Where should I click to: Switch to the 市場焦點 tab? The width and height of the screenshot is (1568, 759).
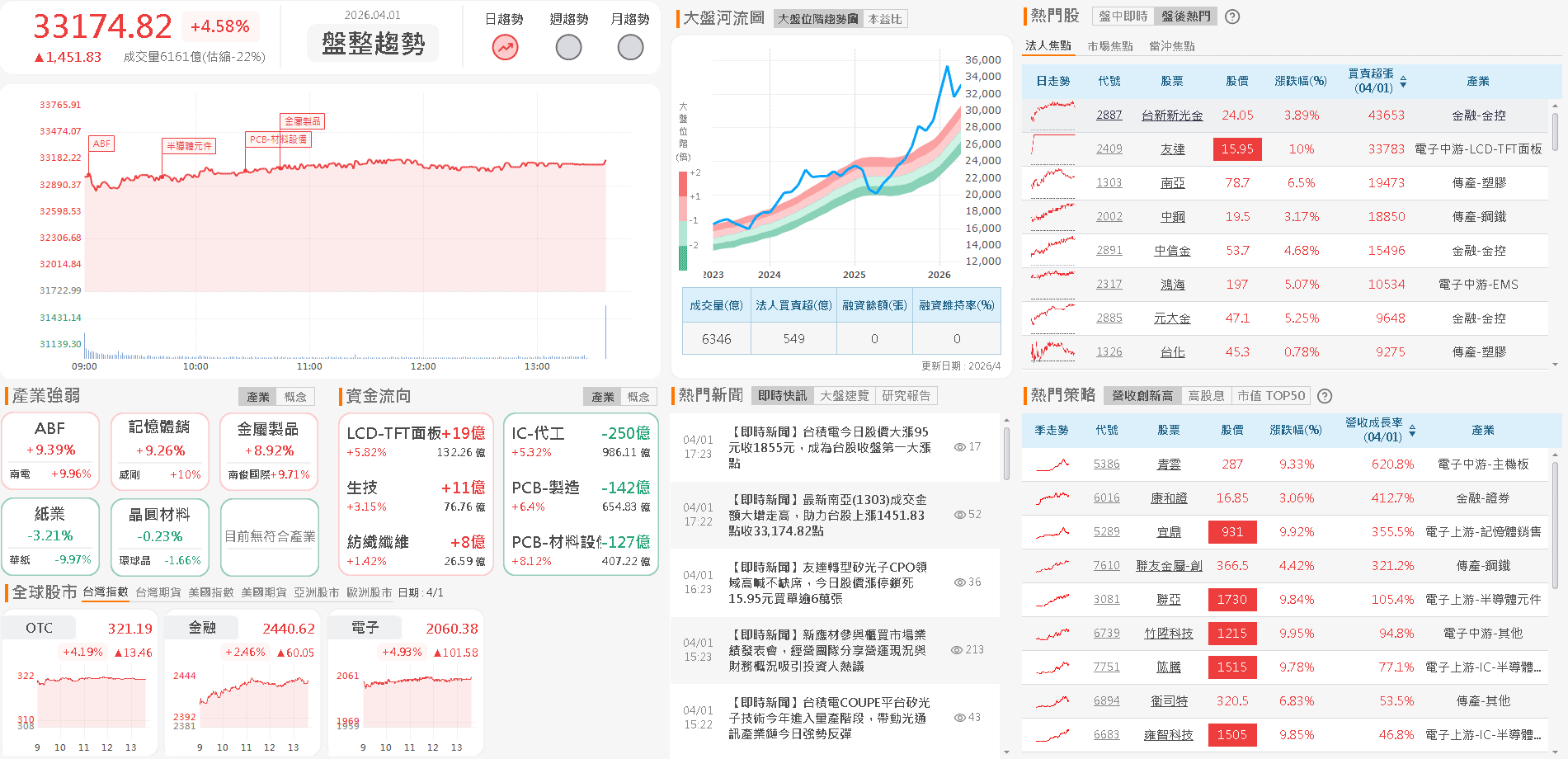(1109, 46)
